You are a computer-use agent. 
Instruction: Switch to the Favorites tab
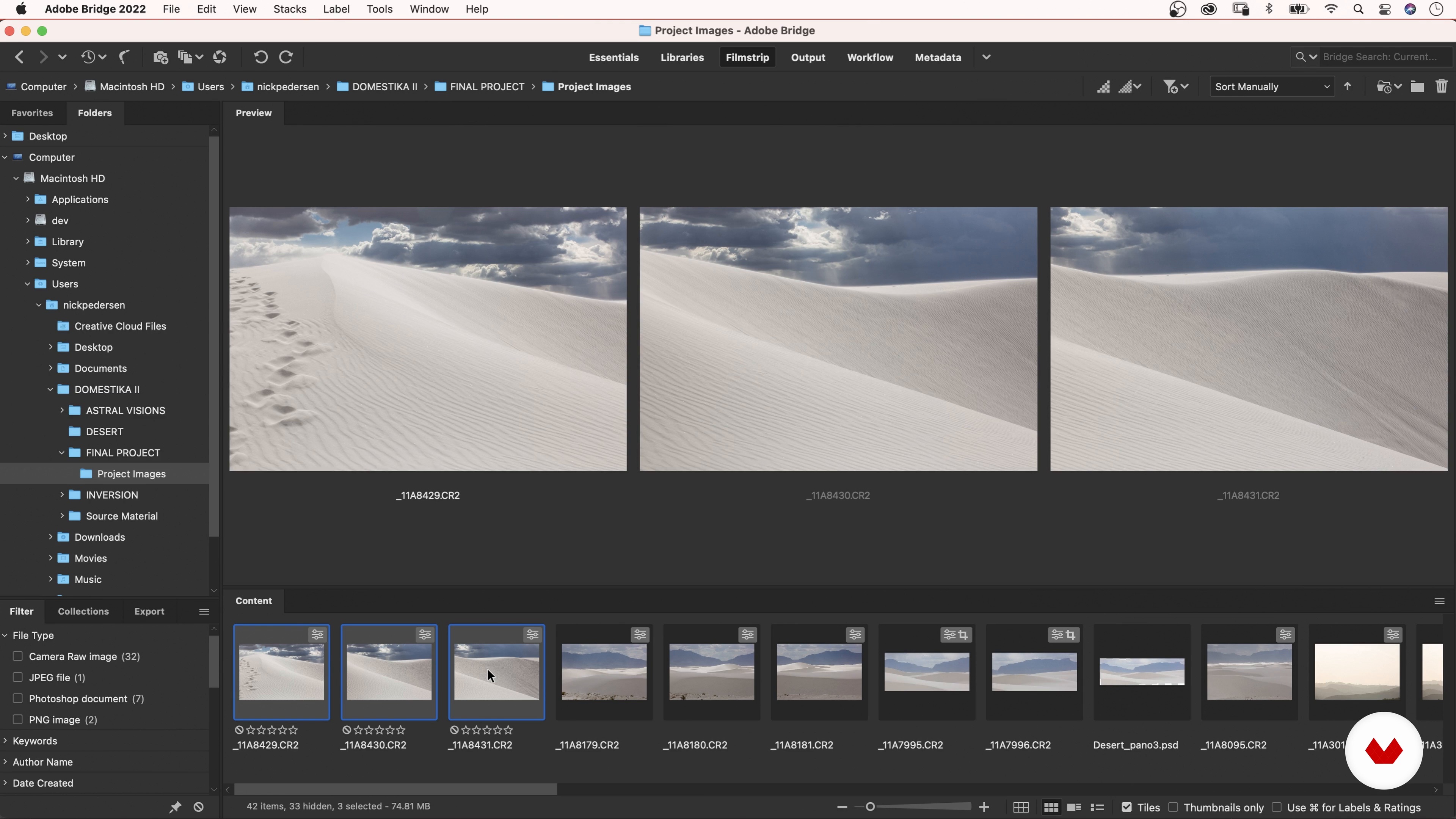pyautogui.click(x=32, y=113)
